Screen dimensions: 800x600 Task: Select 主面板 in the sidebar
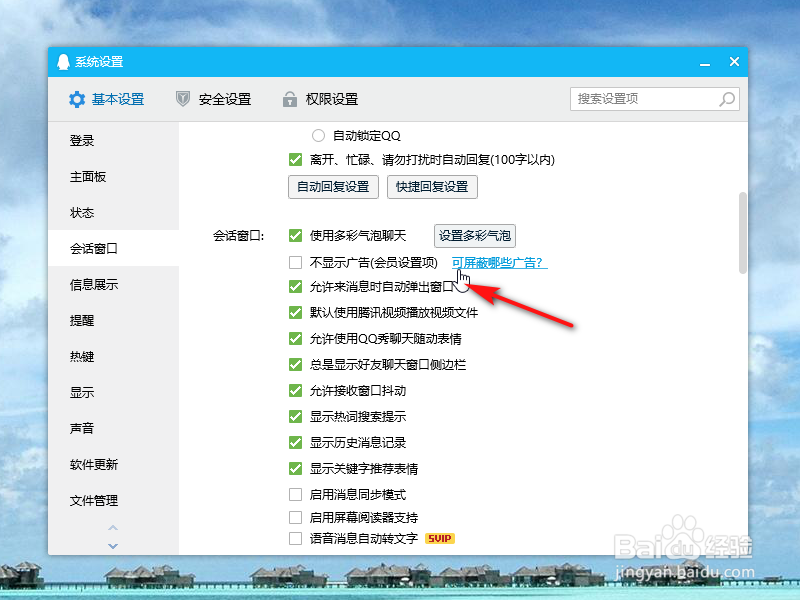(114, 177)
